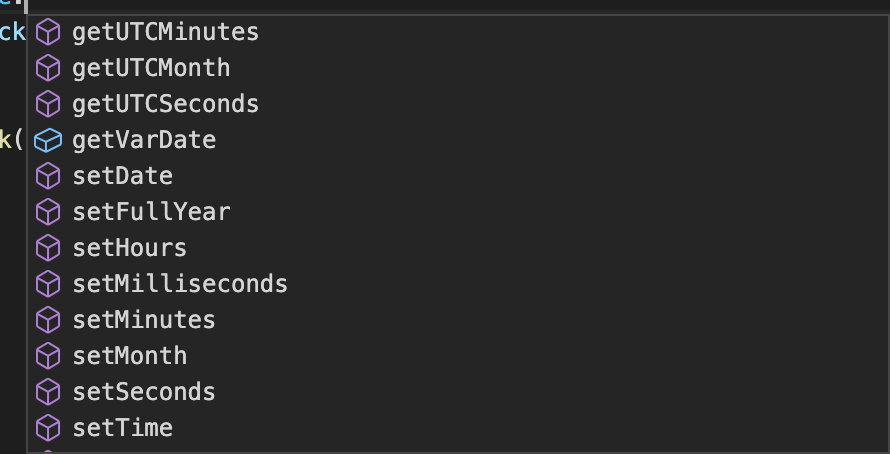Select getVarDate in the suggestion list
Screen dimensions: 890x454
click(458, 140)
